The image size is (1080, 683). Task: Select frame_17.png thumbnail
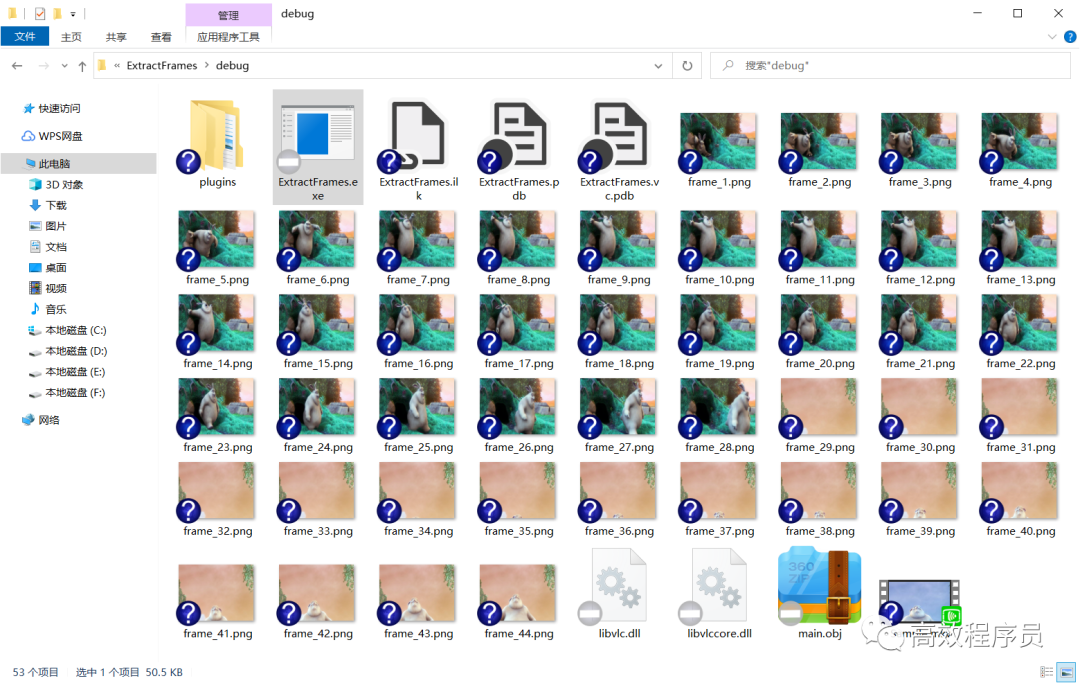coord(518,323)
